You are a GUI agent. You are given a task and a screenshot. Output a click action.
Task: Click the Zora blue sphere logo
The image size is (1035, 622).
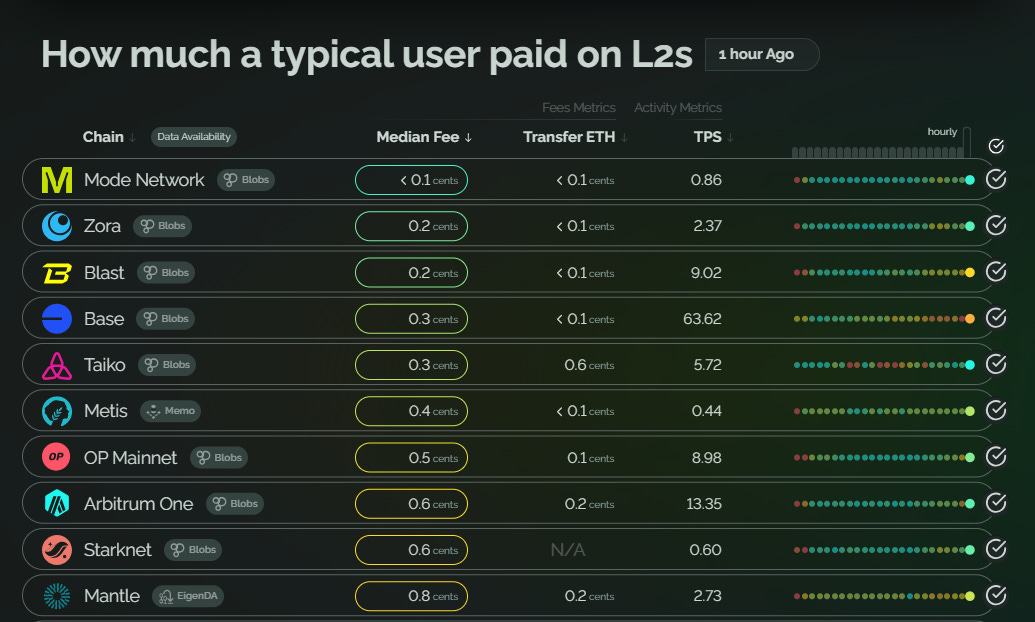tap(57, 226)
